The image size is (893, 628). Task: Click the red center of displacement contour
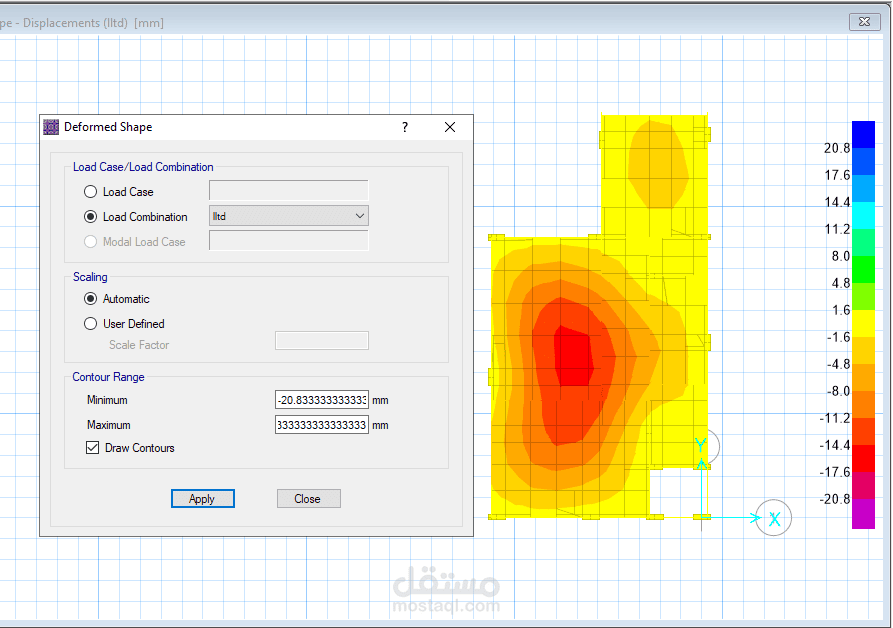574,358
